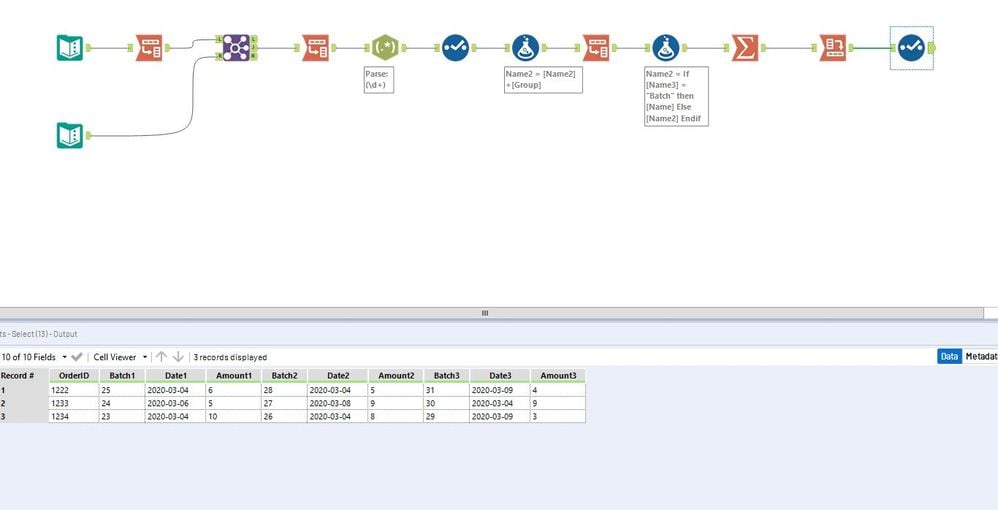The height and width of the screenshot is (510, 998).
Task: Select OrderID cell 1222
Action: 74,390
